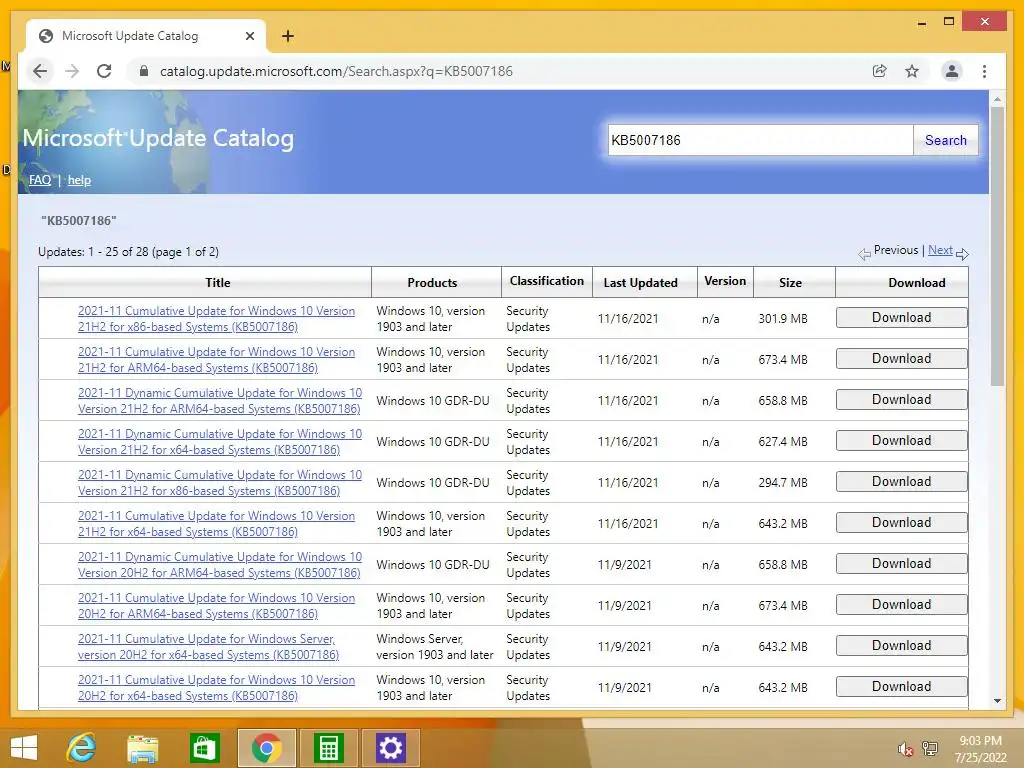Reload the Update Catalog page
The image size is (1024, 768).
[x=104, y=71]
